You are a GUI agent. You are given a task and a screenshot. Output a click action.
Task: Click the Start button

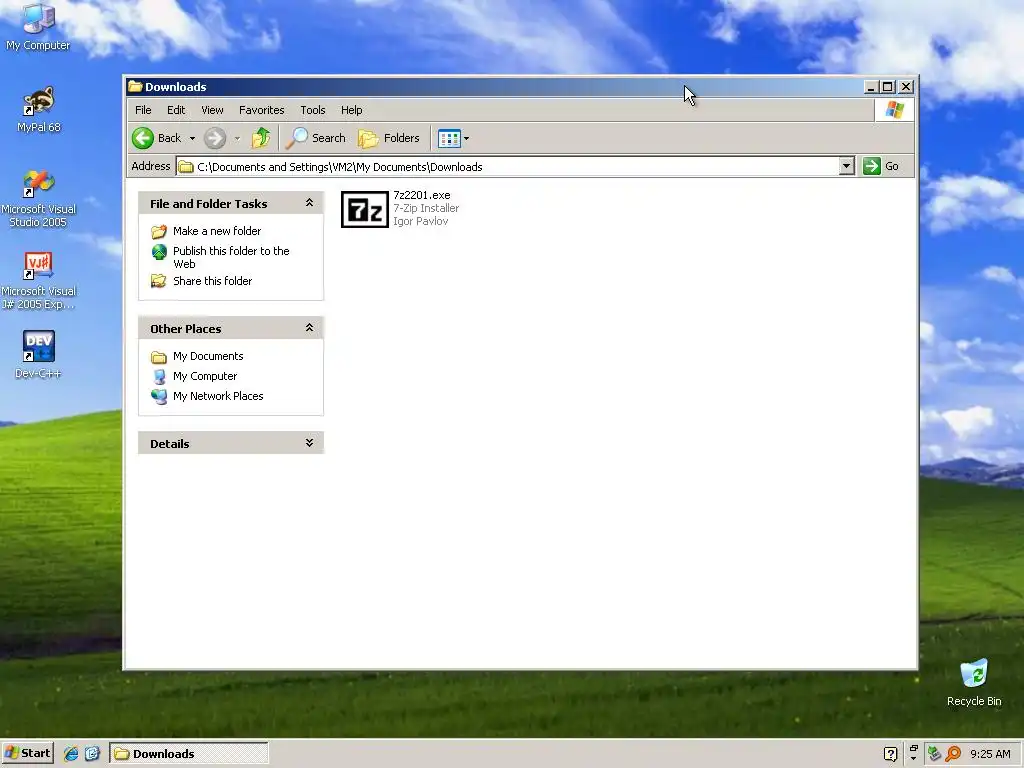point(27,753)
